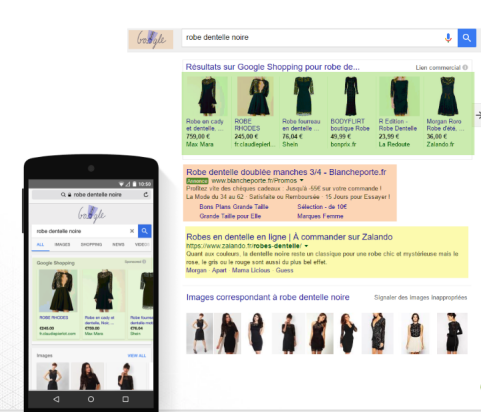482x412 pixels.
Task: Clear the phone search box with X
Action: pos(132,231)
